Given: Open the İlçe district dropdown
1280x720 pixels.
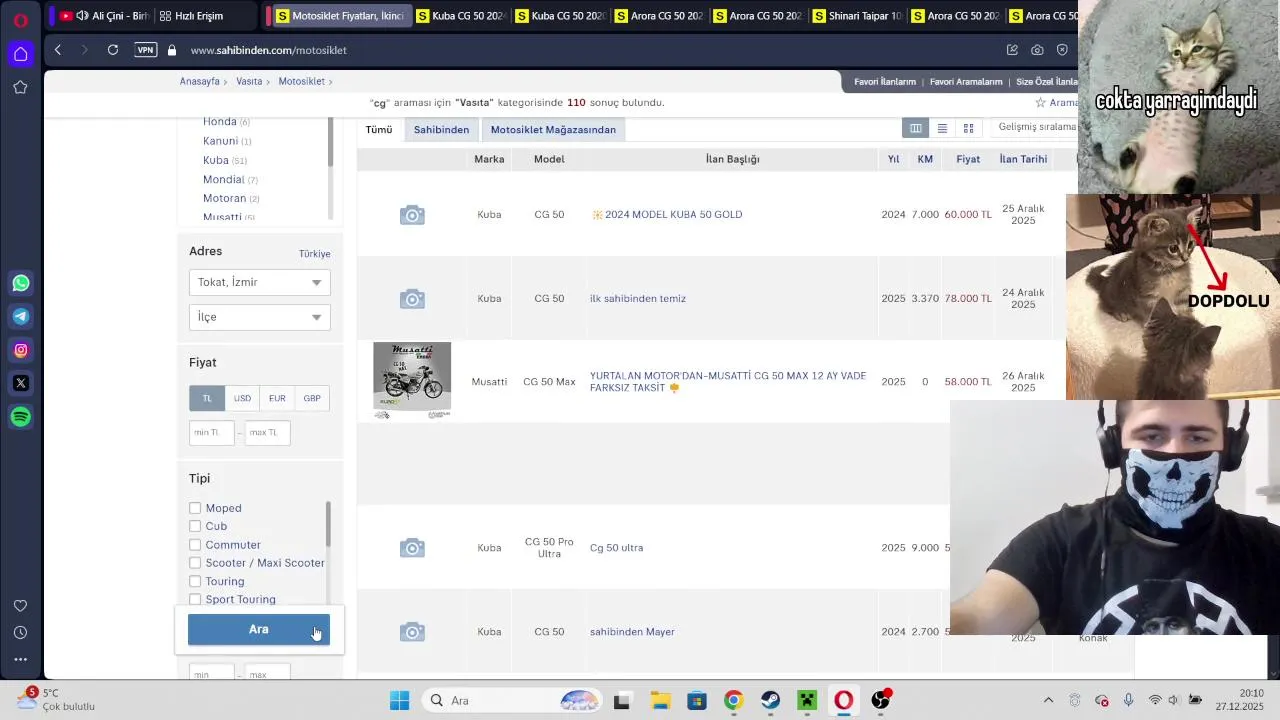Looking at the screenshot, I should click(259, 317).
